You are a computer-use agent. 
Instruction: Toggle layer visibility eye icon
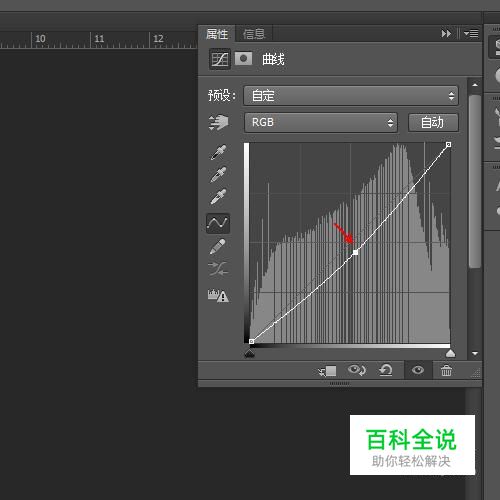418,370
